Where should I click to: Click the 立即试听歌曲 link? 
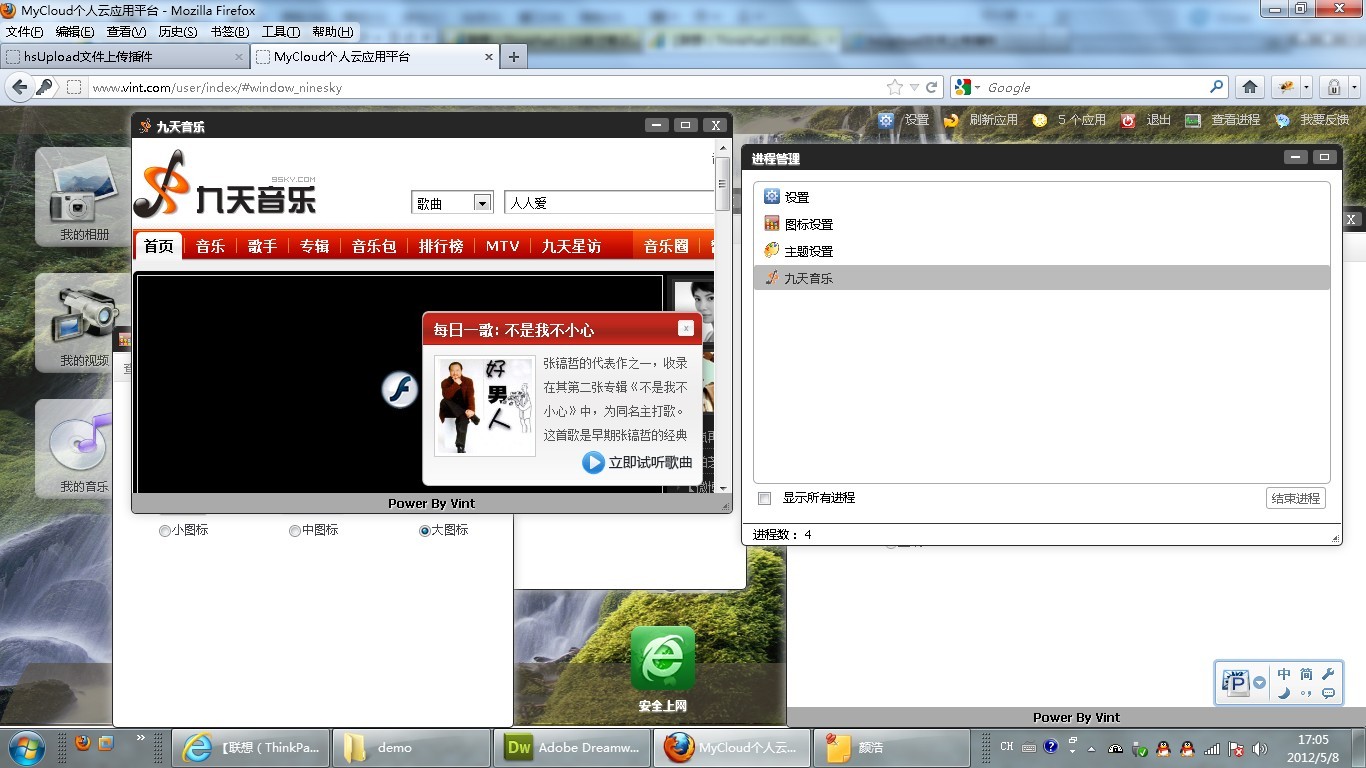pyautogui.click(x=651, y=462)
